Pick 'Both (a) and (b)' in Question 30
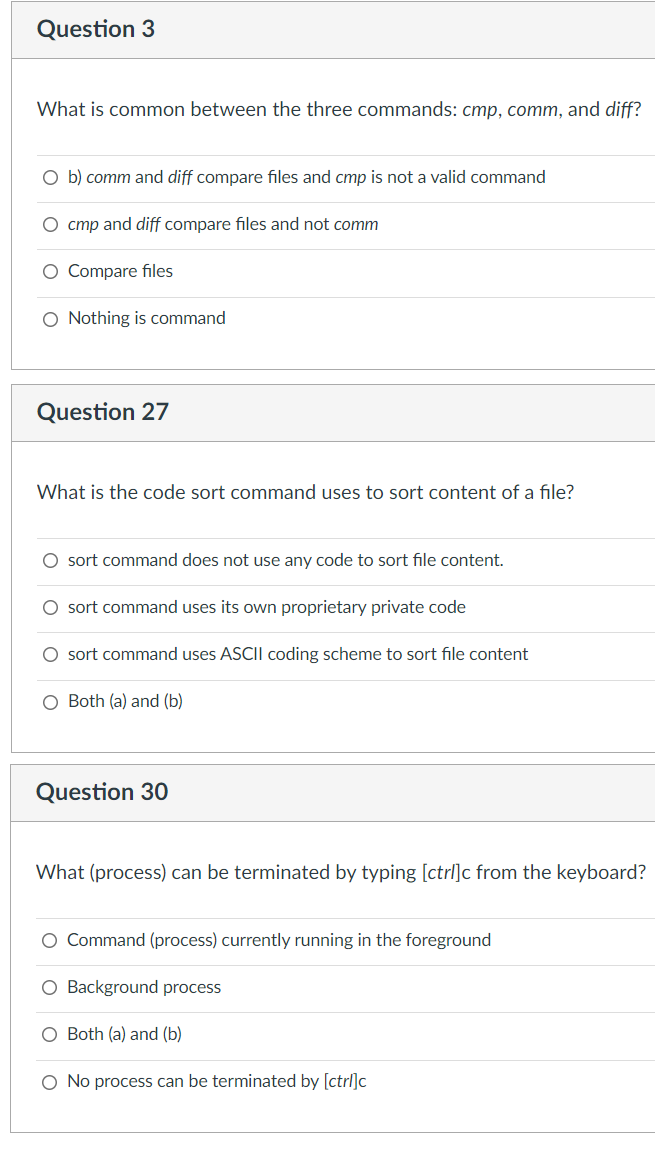This screenshot has height=1149, width=655. coord(49,1035)
